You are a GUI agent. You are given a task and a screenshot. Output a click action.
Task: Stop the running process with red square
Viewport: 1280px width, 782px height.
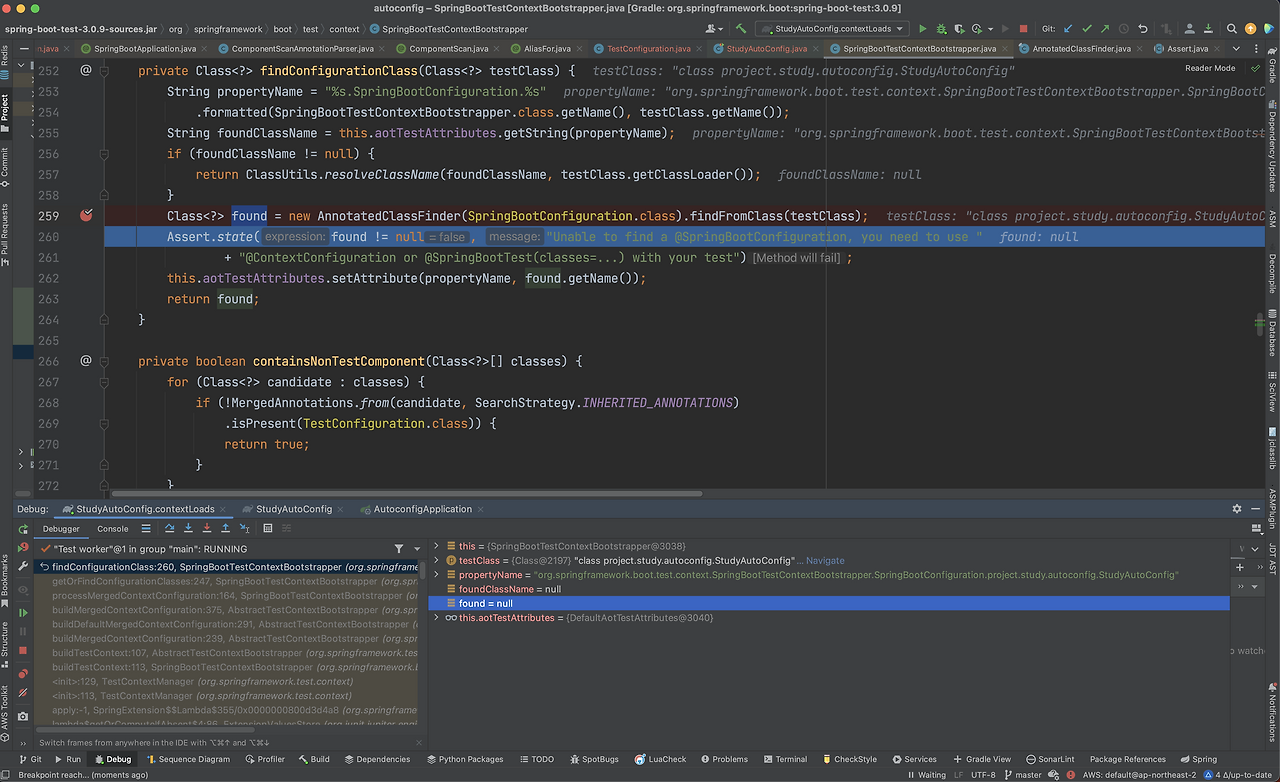pos(1022,29)
